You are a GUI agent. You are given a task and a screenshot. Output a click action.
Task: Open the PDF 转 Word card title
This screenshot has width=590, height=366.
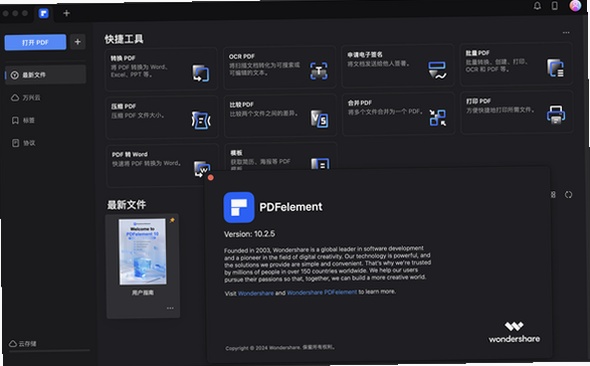coord(129,154)
